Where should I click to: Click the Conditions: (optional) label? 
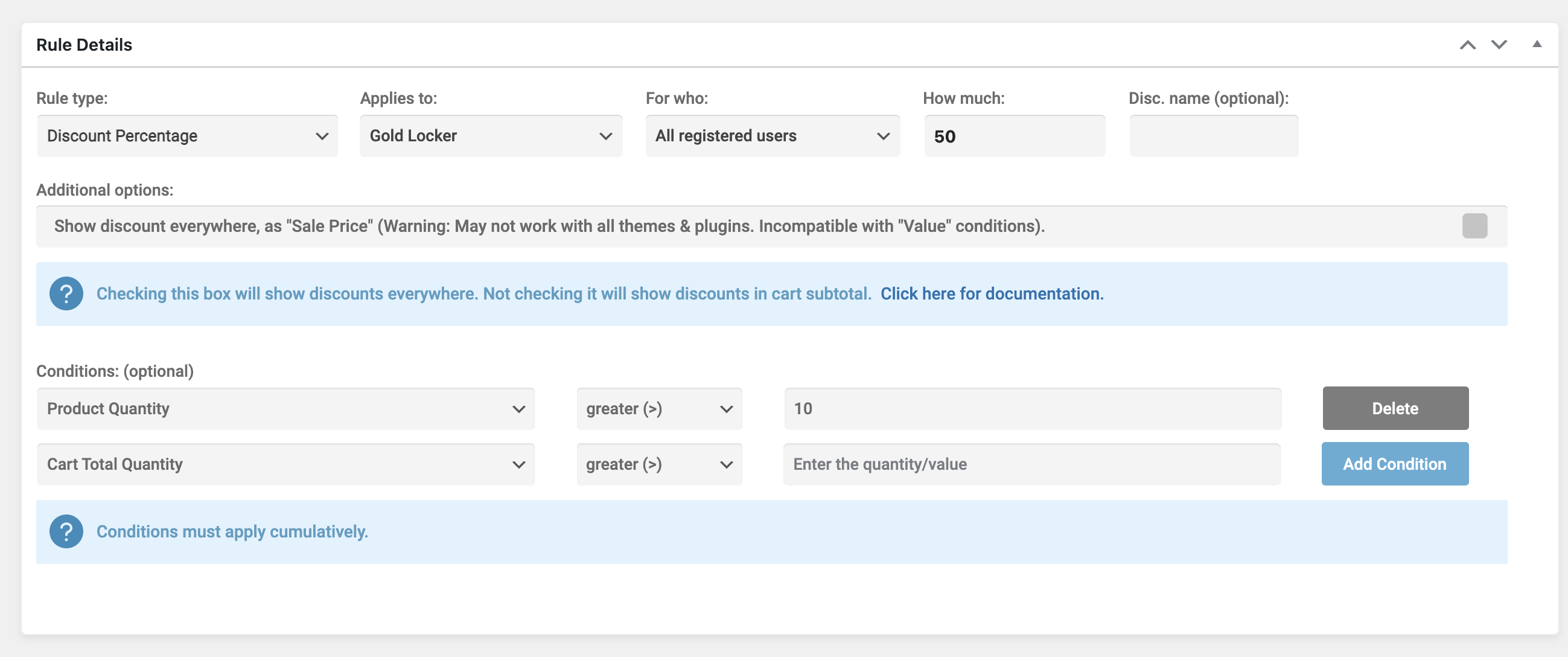click(x=115, y=371)
